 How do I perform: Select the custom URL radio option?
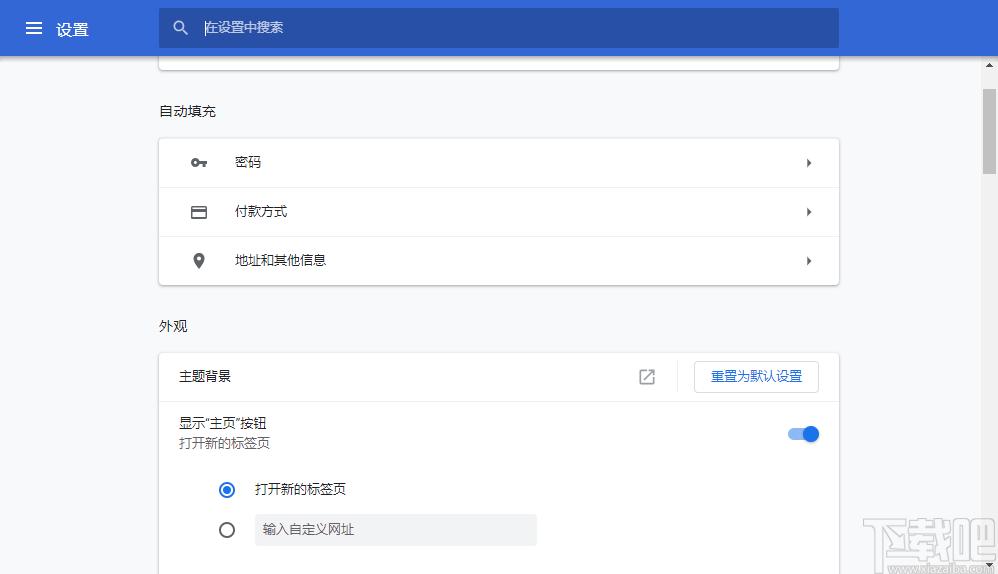click(x=227, y=530)
